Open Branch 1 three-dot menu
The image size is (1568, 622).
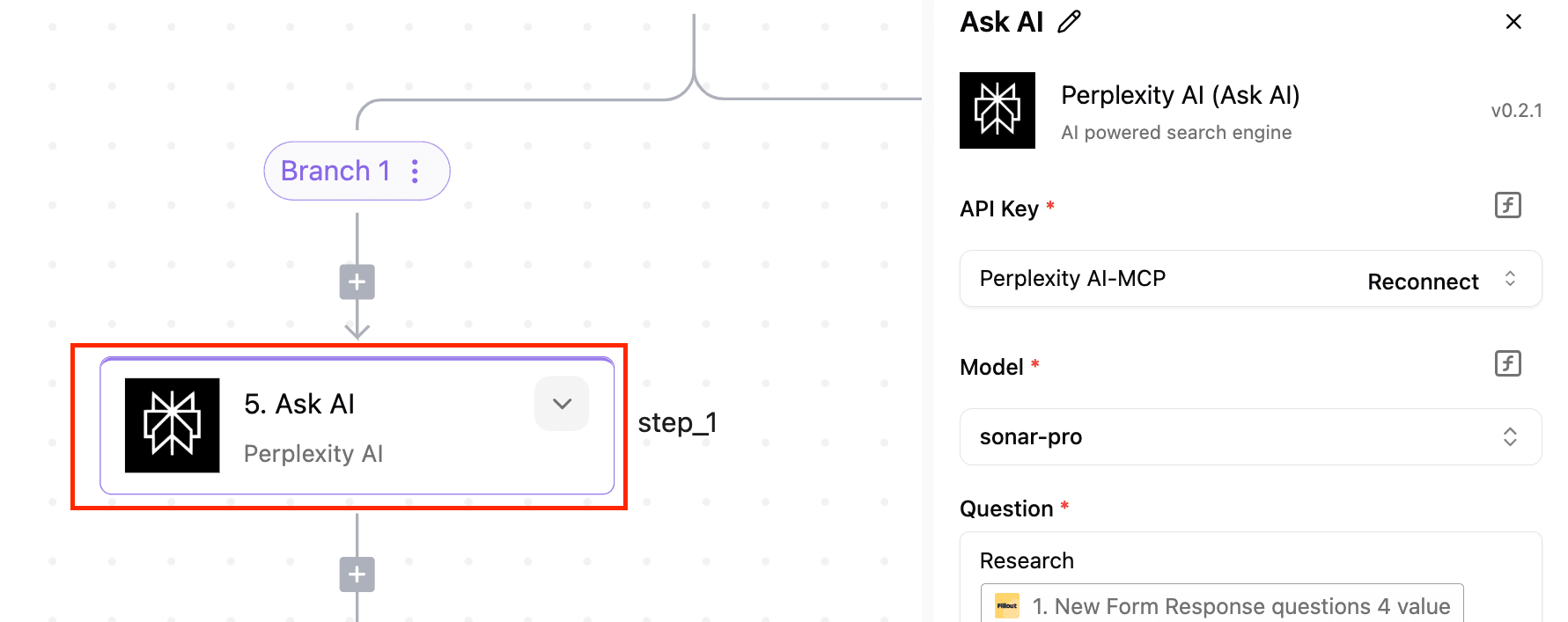pyautogui.click(x=416, y=171)
